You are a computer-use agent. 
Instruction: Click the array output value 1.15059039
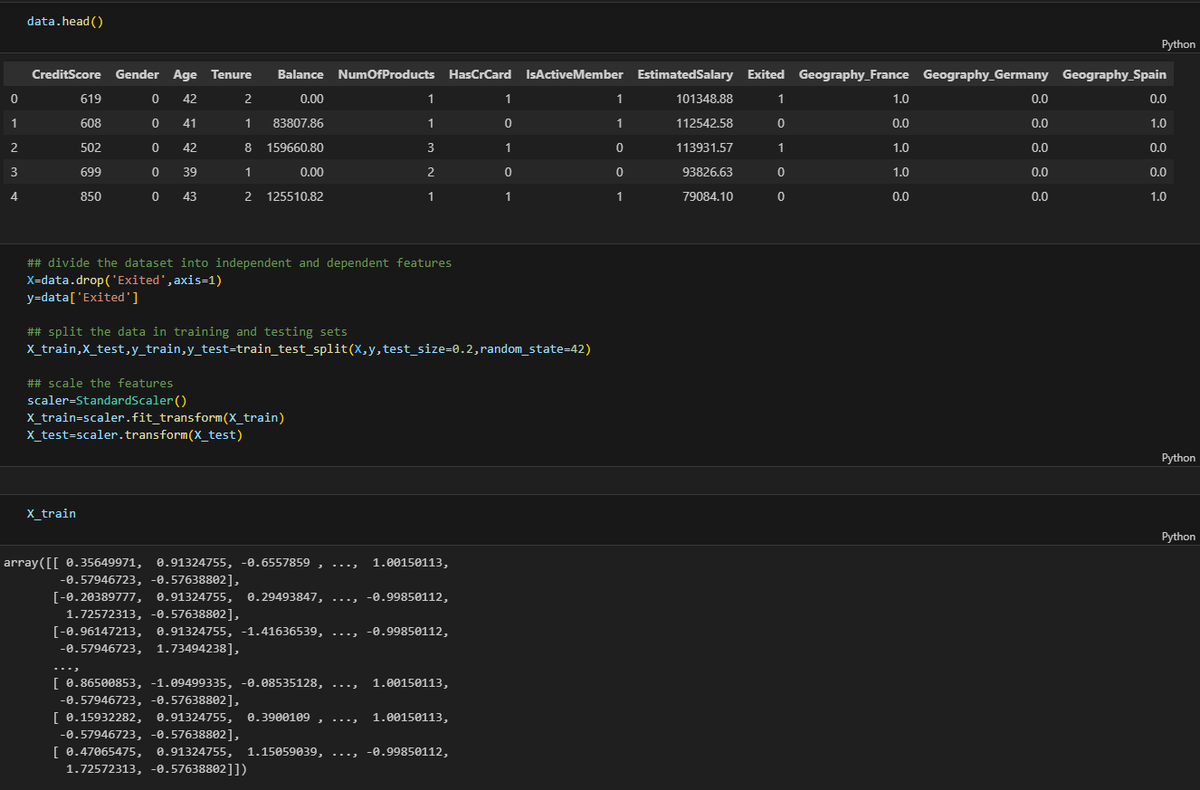(282, 752)
